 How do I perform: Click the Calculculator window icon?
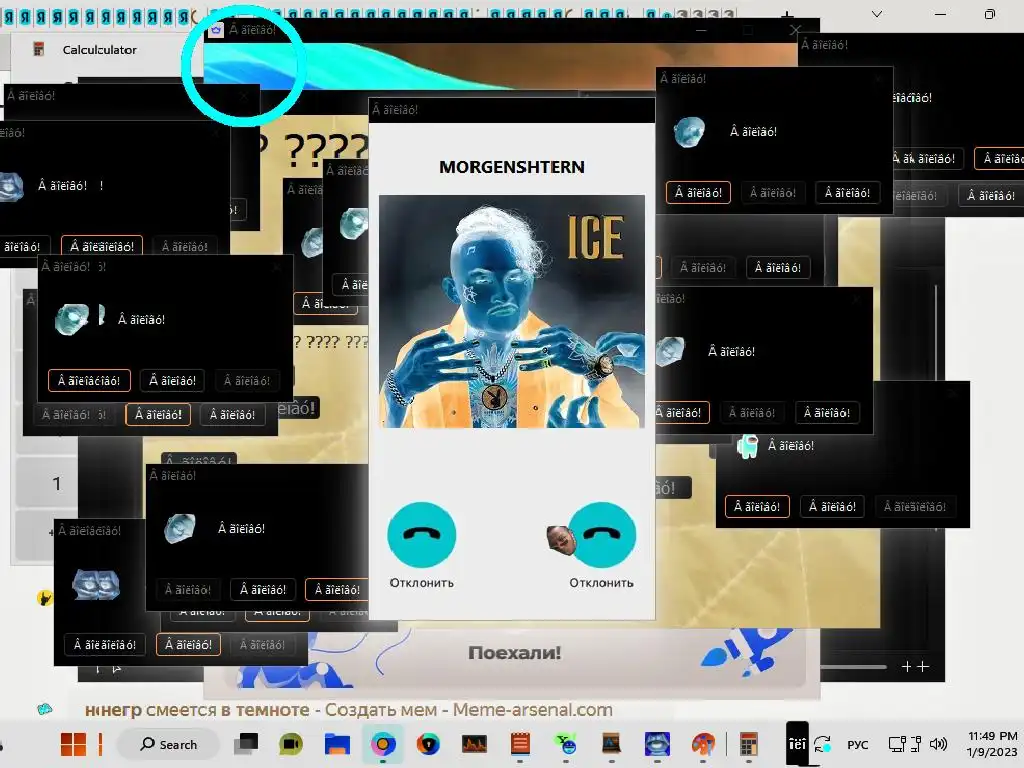[39, 49]
